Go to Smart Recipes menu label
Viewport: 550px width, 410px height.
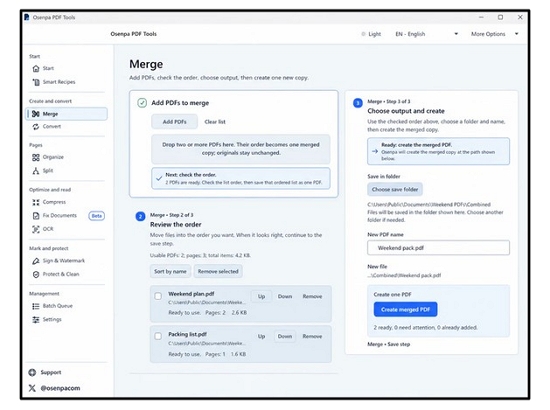coord(59,82)
